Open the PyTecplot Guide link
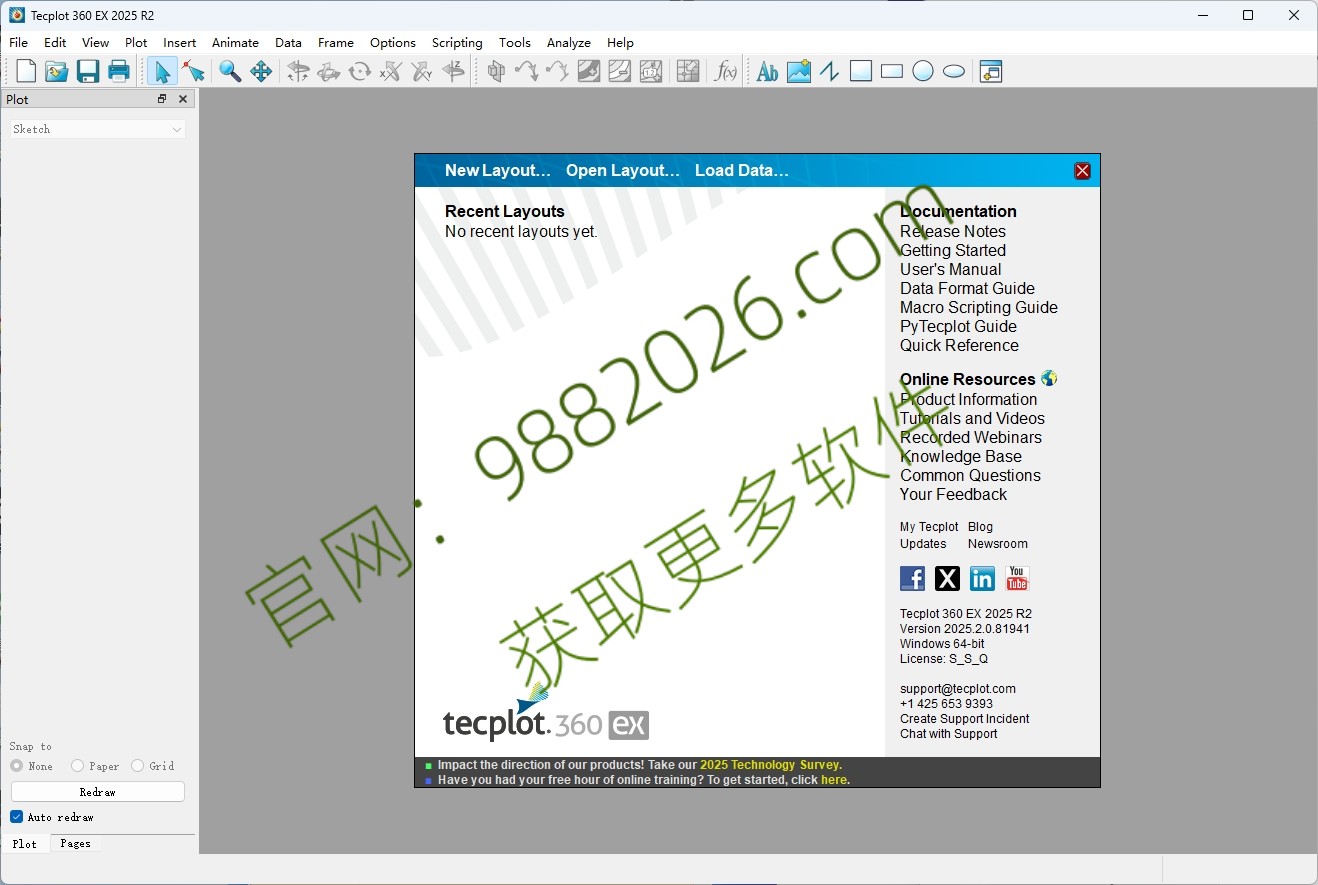Screen dimensions: 1318x885 958,326
